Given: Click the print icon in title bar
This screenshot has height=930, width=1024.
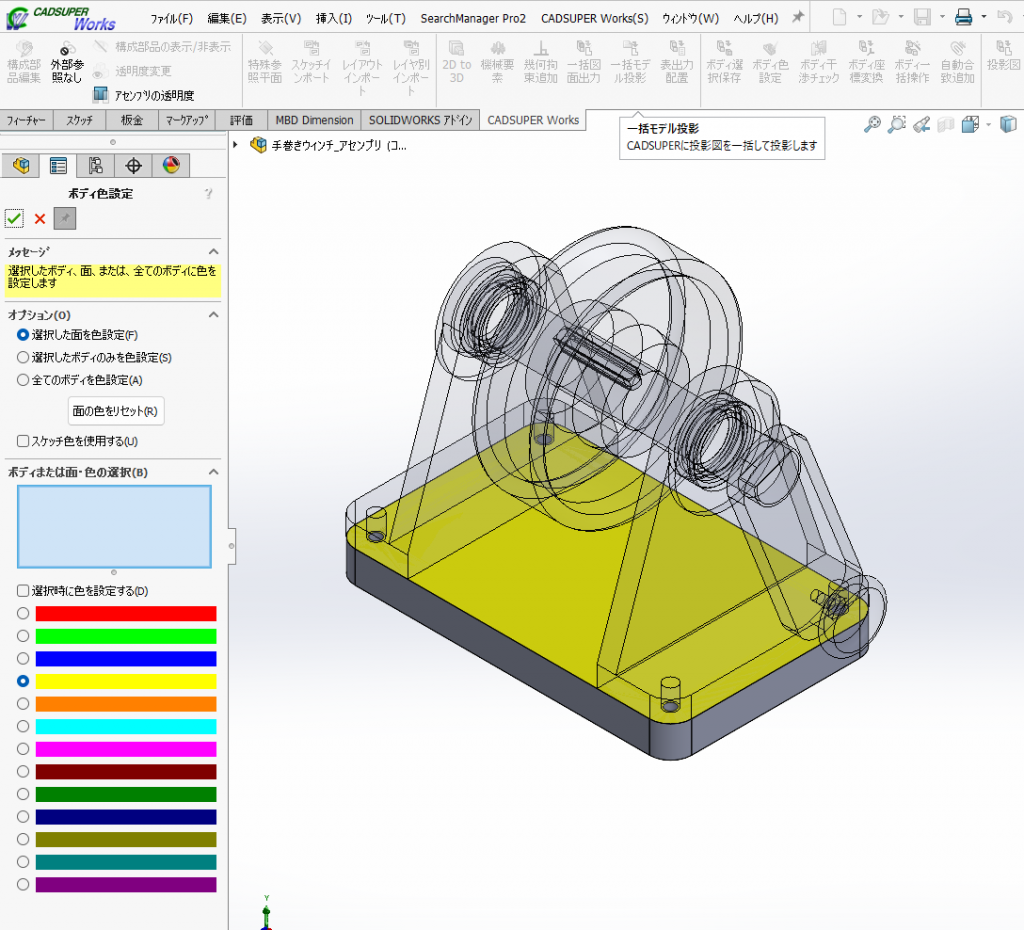Looking at the screenshot, I should tap(963, 17).
